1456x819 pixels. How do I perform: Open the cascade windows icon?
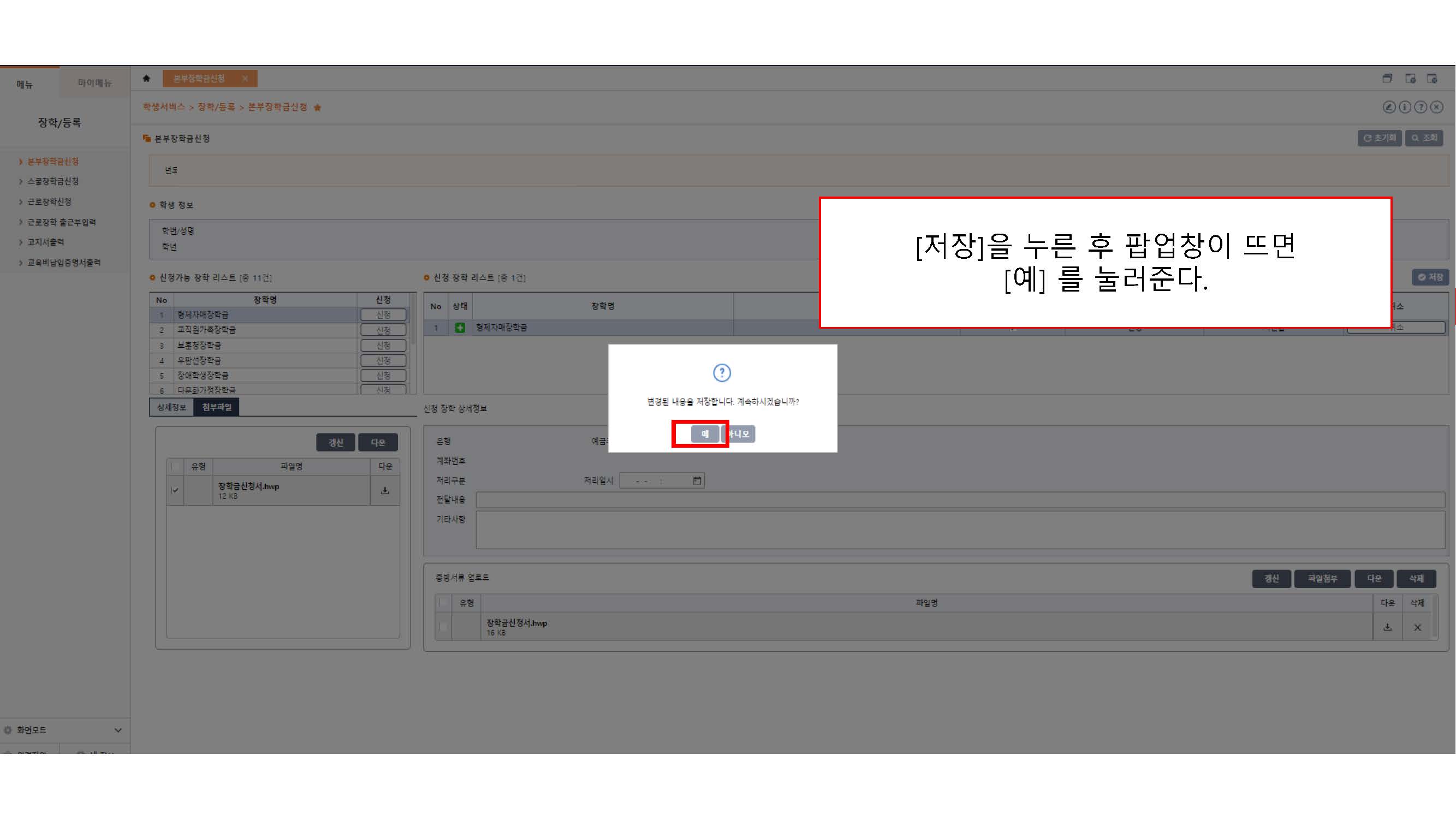click(x=1388, y=79)
